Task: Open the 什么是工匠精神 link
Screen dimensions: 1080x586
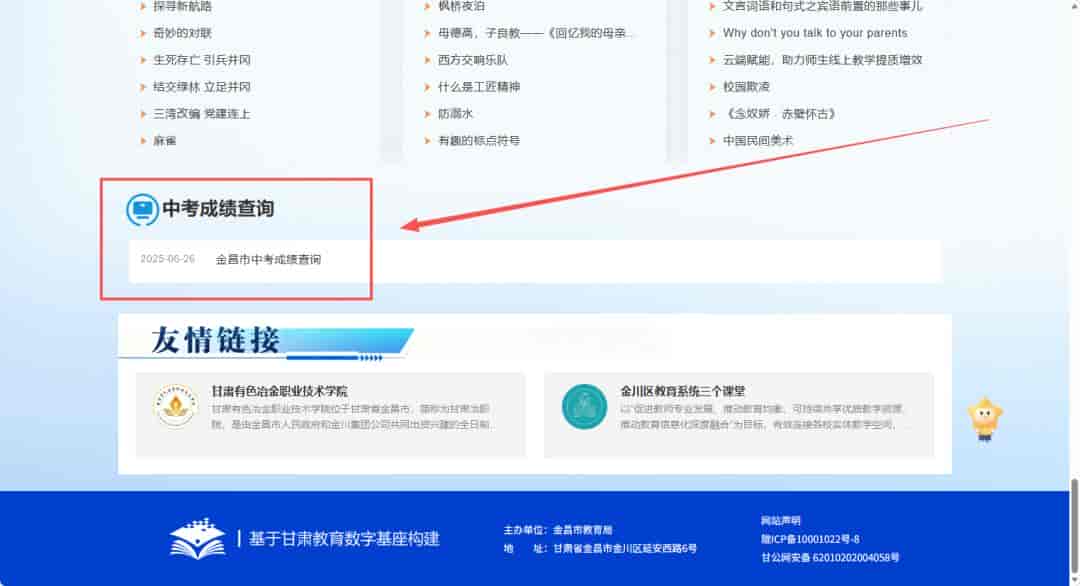Action: coord(479,87)
